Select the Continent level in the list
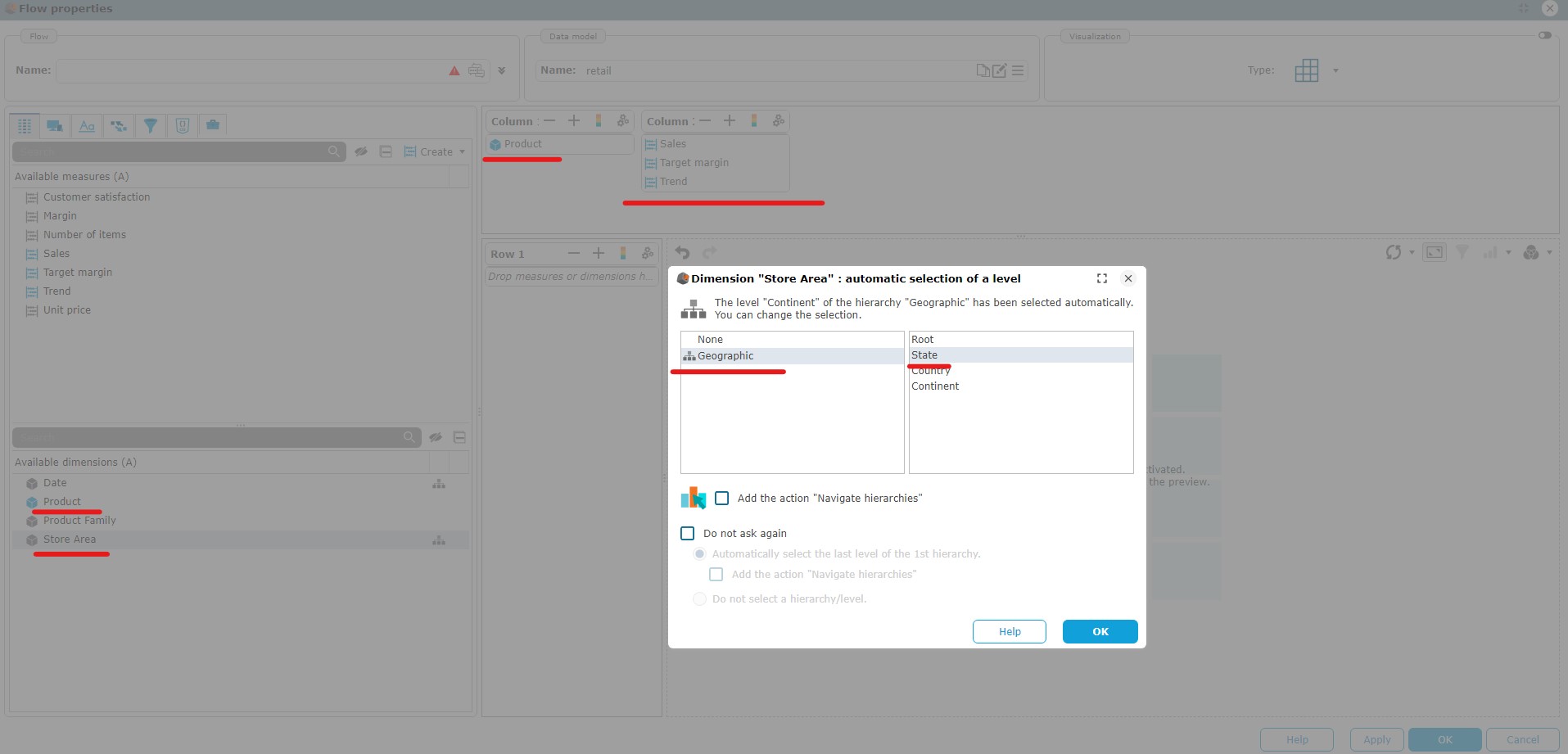The image size is (1568, 754). pos(935,386)
